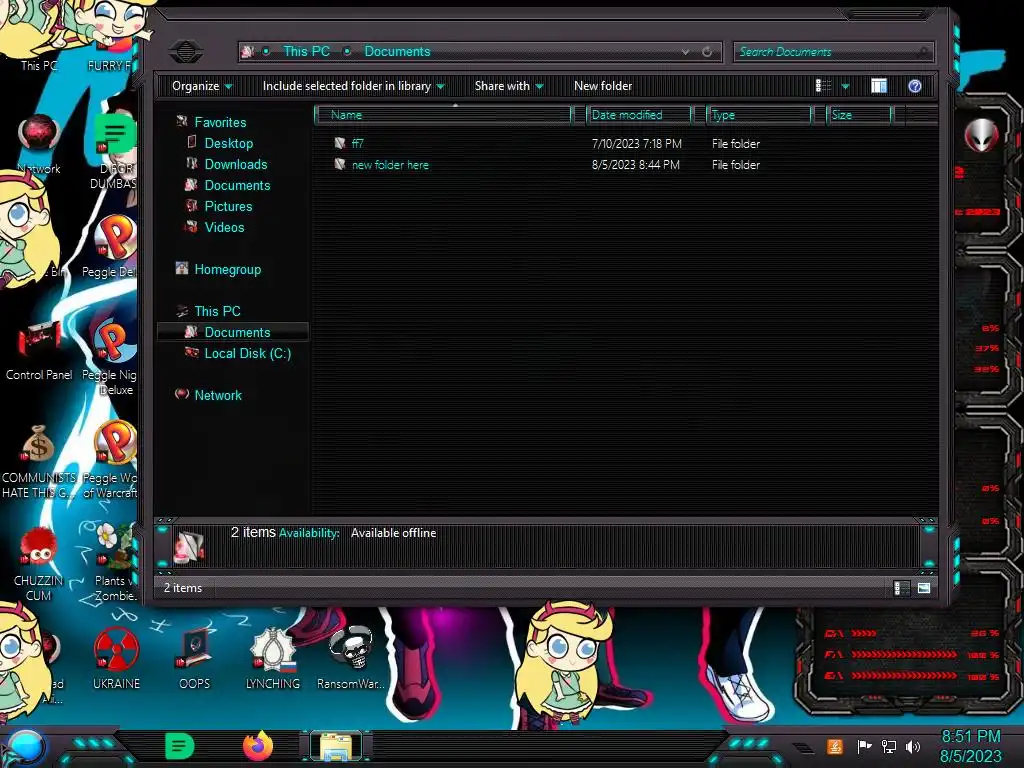Open address bar history dropdown
Viewport: 1024px width, 768px height.
click(685, 52)
